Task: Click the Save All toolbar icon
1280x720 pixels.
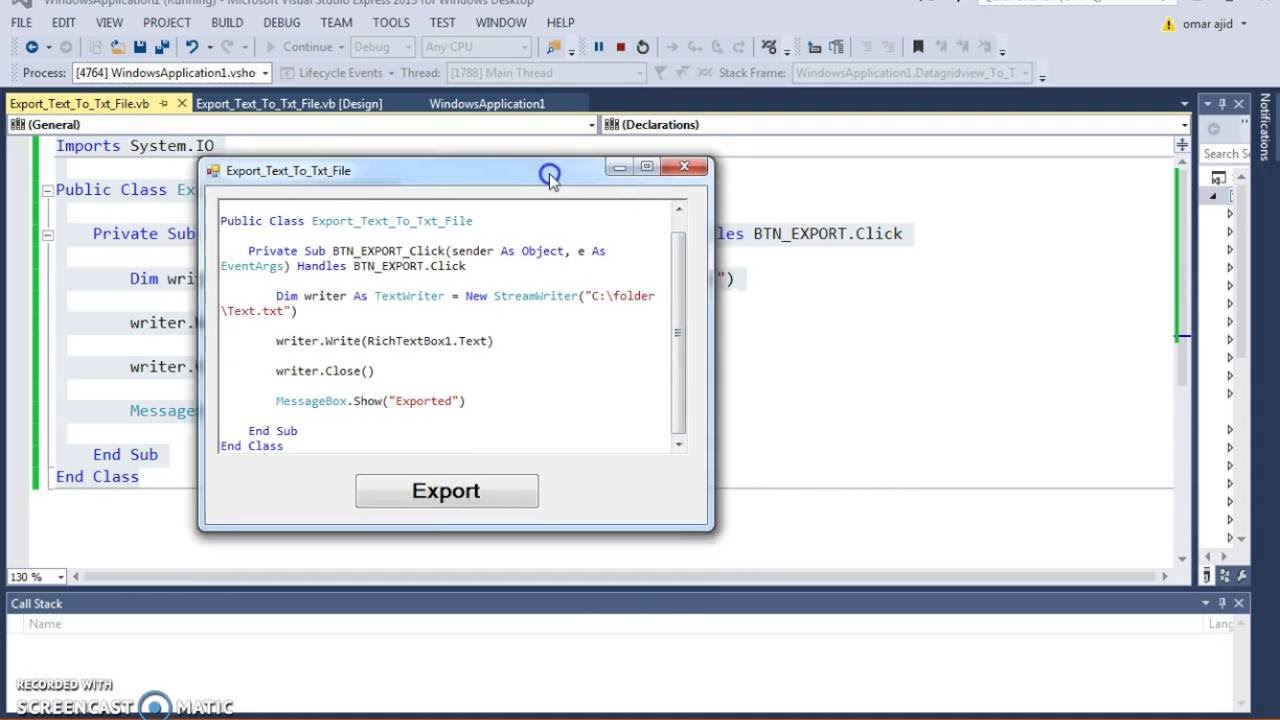Action: [x=161, y=47]
